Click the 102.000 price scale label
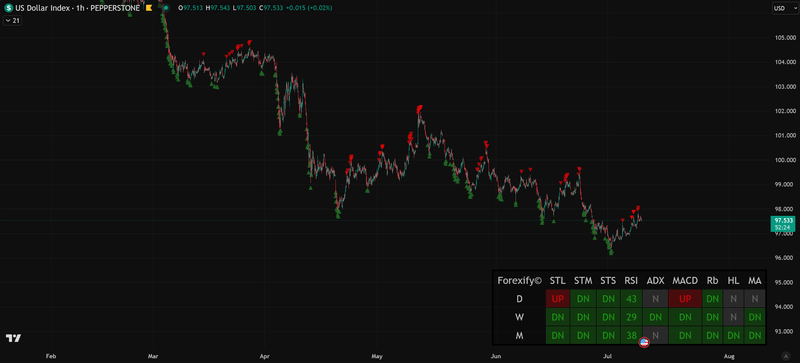 coord(785,111)
